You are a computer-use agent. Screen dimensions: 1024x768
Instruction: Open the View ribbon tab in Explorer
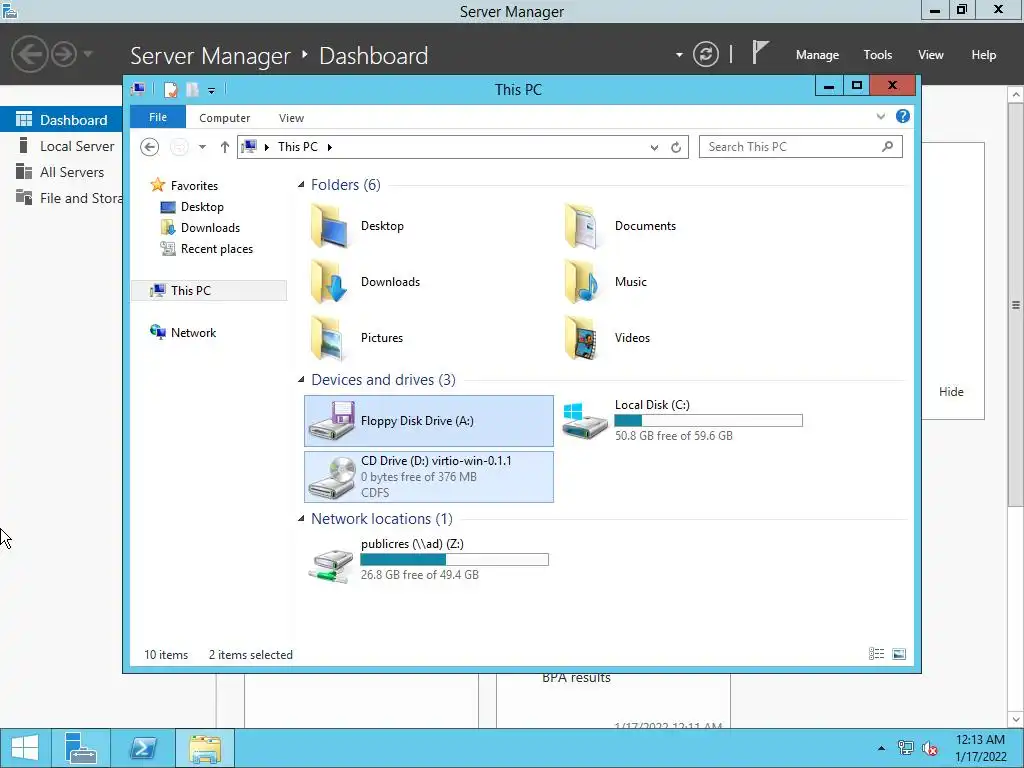(291, 118)
